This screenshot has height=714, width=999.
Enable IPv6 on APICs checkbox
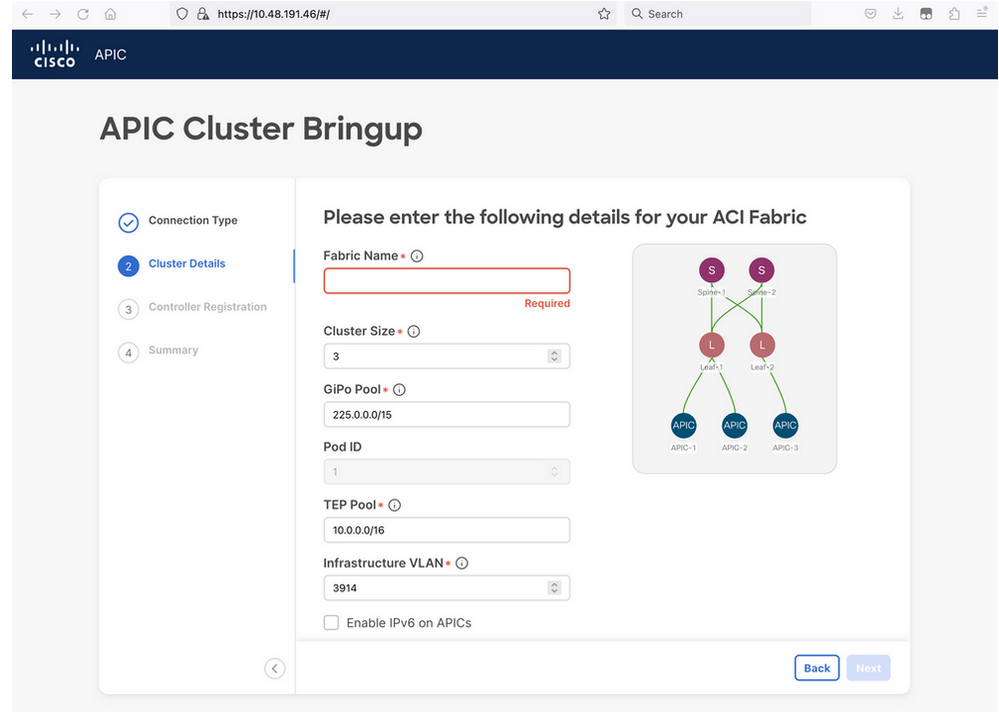pyautogui.click(x=331, y=622)
